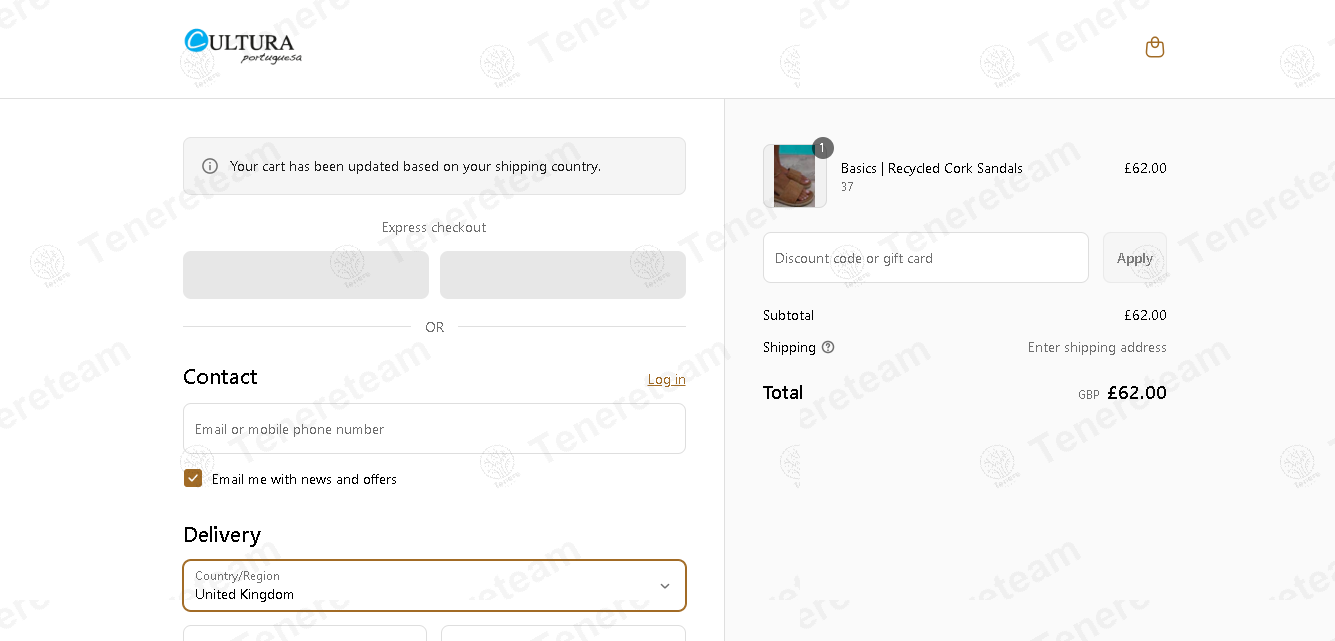Click the Cultura Portuguesa logo
This screenshot has height=641, width=1335.
243,46
